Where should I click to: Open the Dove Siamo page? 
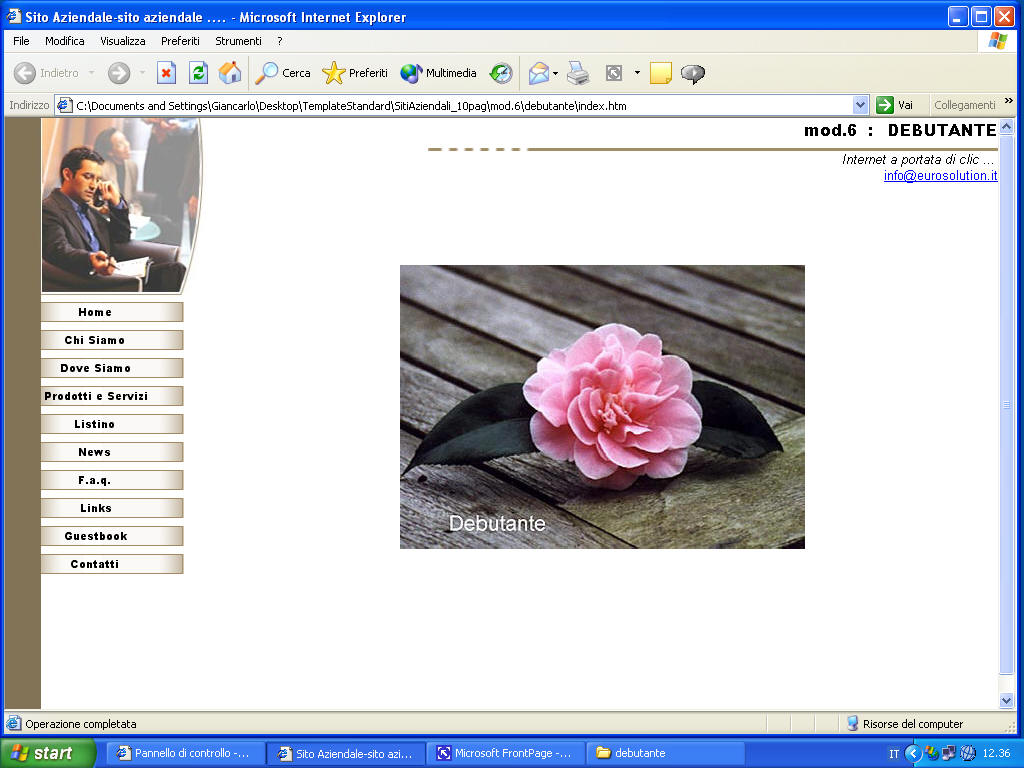coord(112,368)
